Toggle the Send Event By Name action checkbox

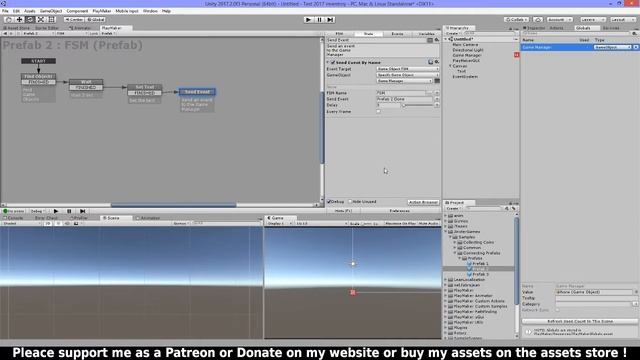[x=333, y=62]
